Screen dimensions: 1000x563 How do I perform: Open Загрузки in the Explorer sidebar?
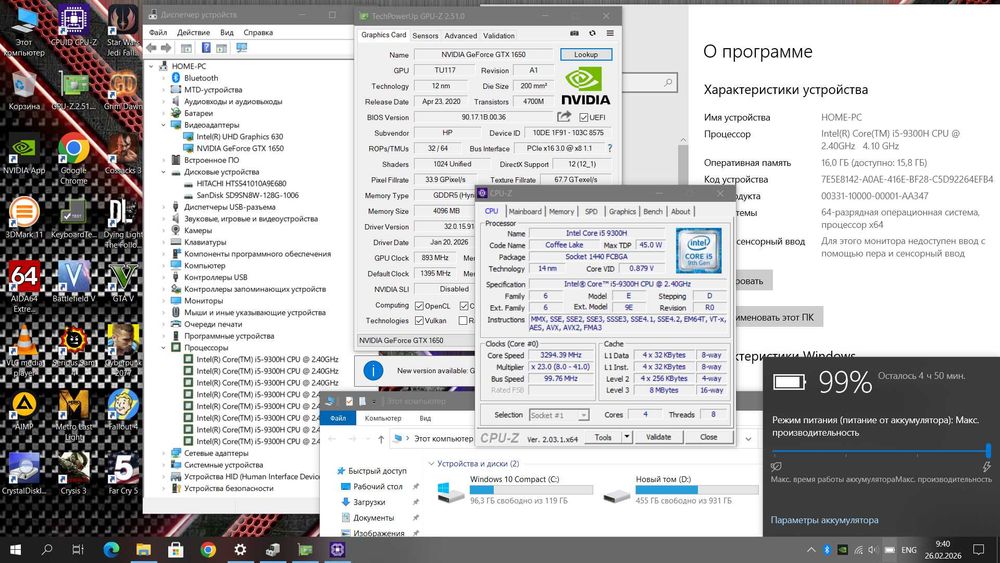(x=369, y=502)
